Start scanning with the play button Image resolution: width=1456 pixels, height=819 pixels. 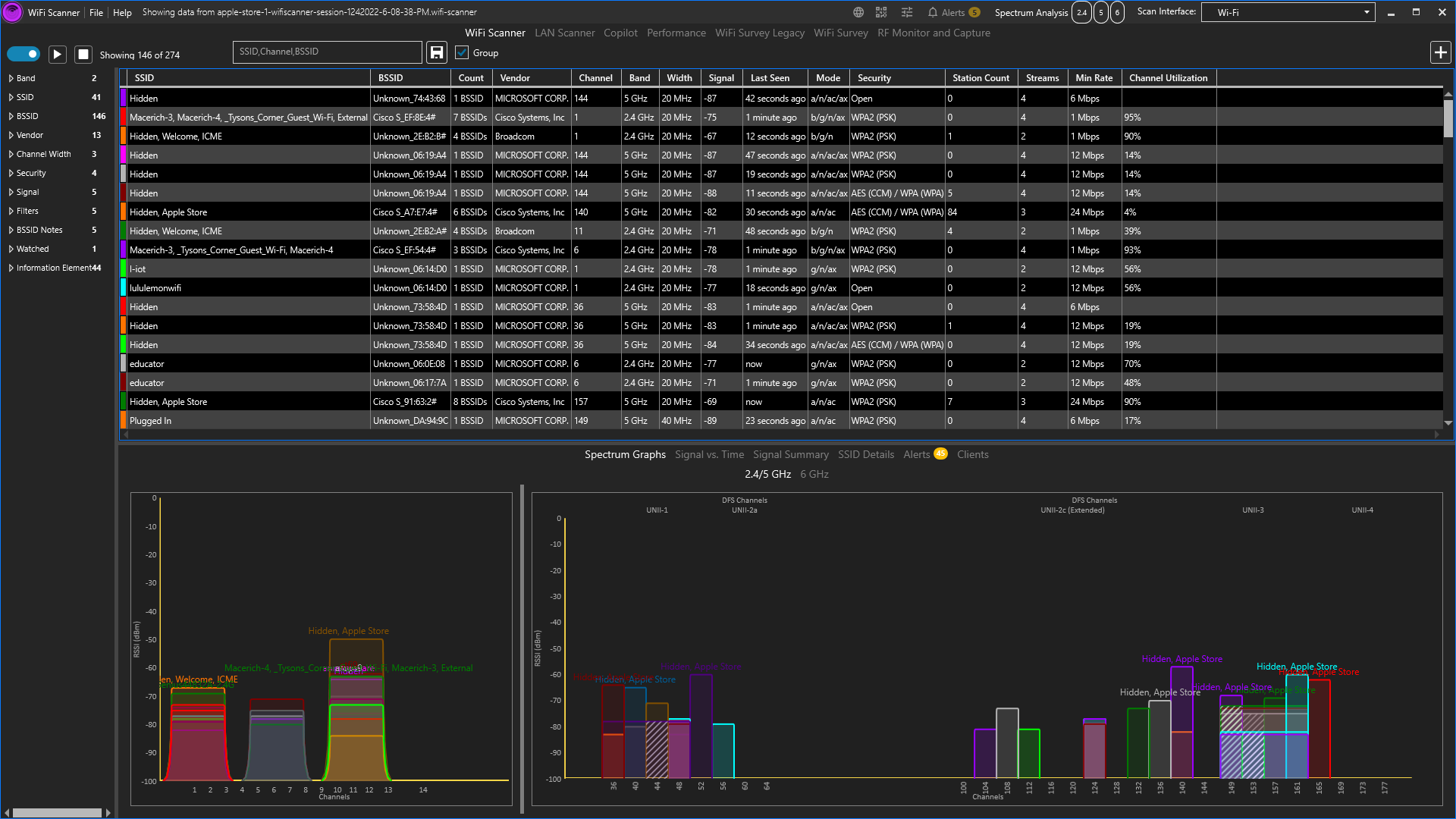click(x=57, y=54)
